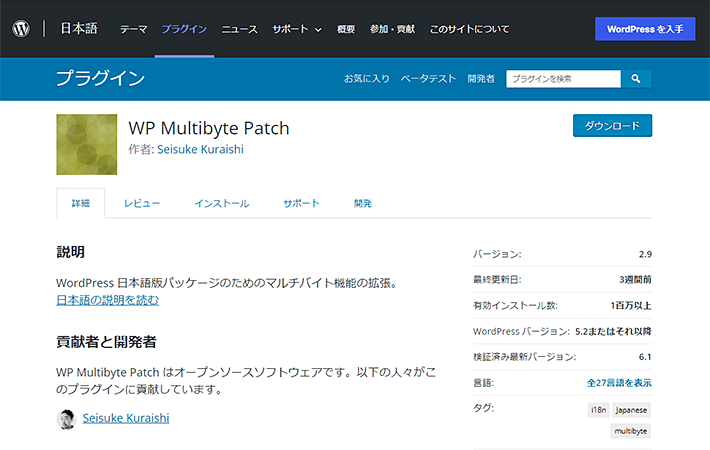Expand the サポート dropdown chevron
Screen dimensions: 710x450
[x=318, y=30]
